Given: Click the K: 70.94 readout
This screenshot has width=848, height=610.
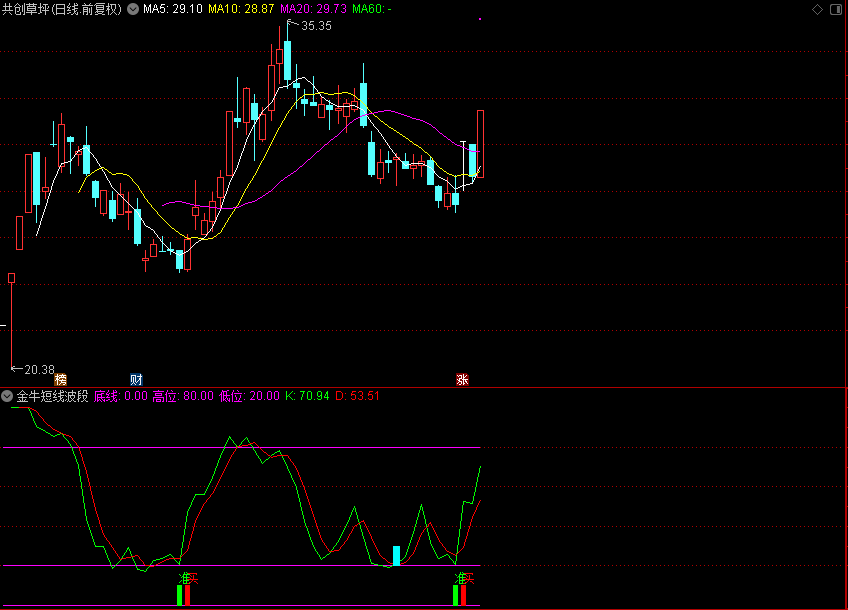Looking at the screenshot, I should 307,396.
